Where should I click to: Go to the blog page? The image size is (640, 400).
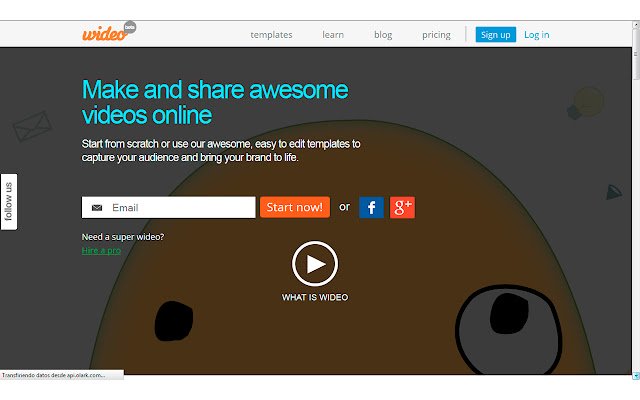pos(383,35)
